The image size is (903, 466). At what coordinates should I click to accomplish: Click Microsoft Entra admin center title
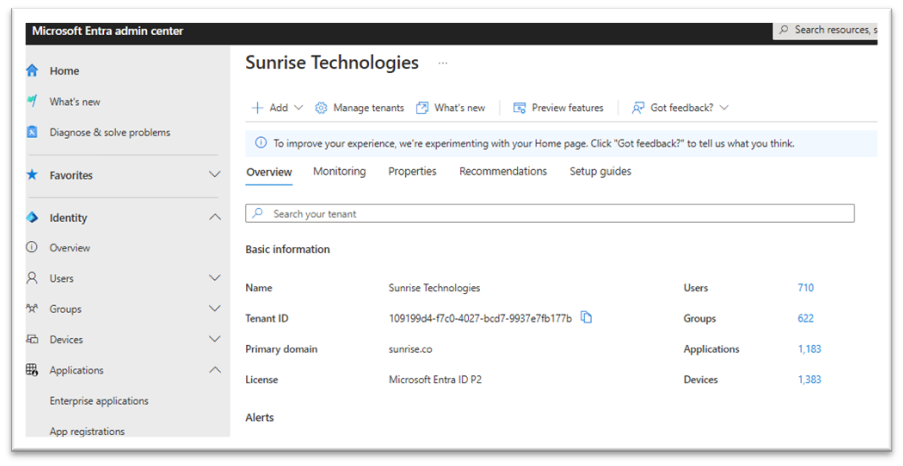(x=108, y=31)
